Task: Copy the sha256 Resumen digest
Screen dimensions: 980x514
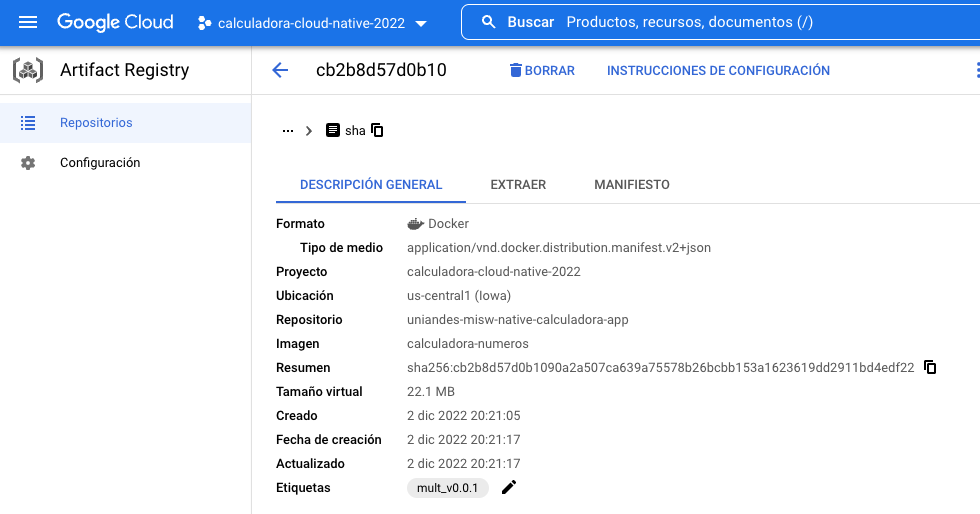Action: tap(930, 367)
